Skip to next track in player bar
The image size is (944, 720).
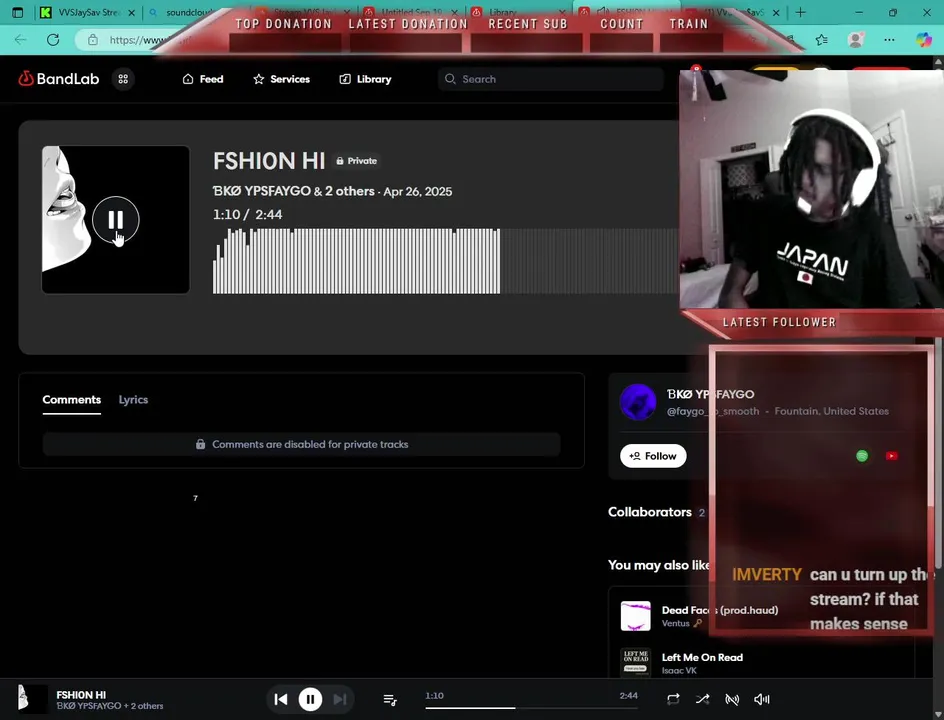coord(340,699)
